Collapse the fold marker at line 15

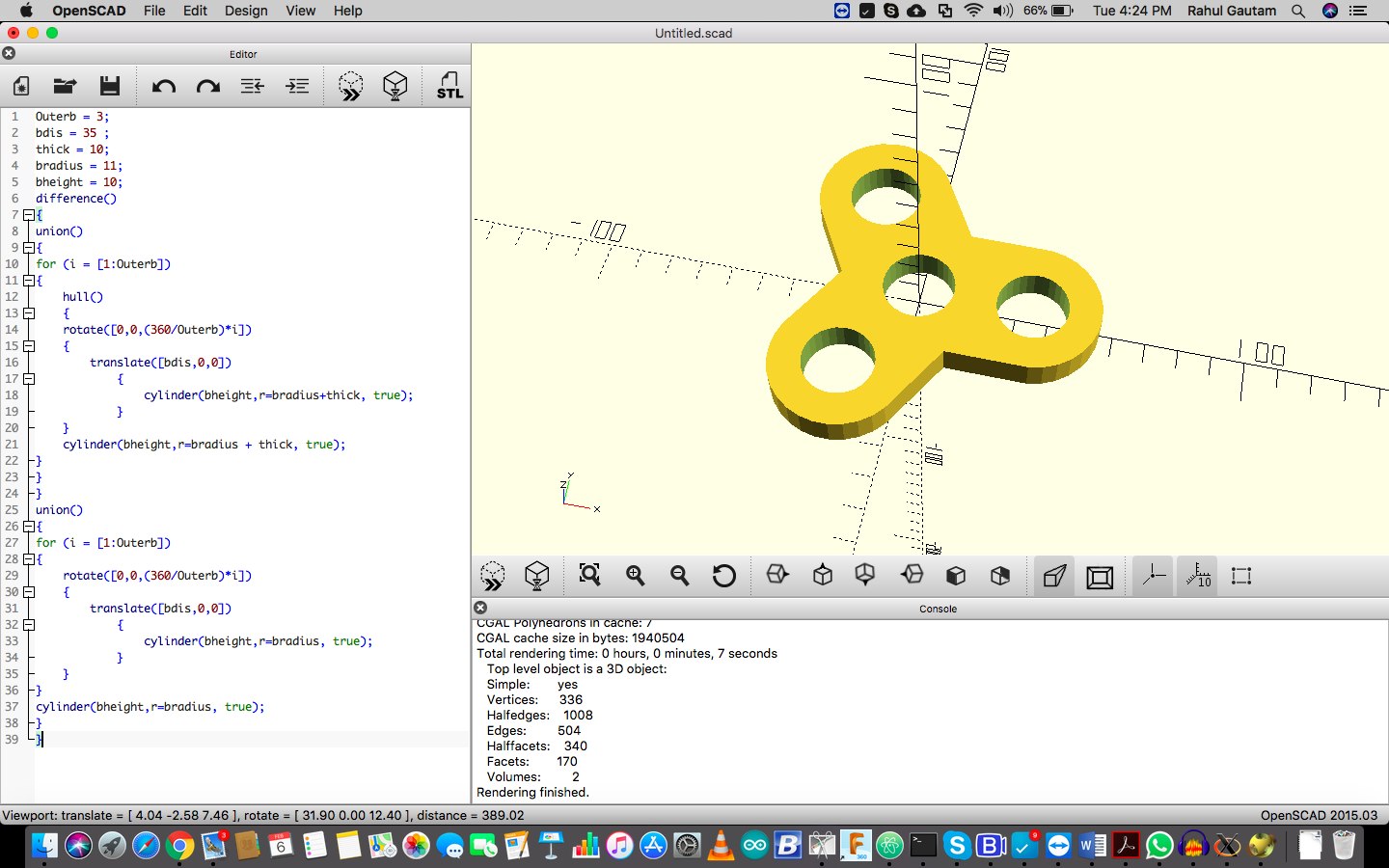click(29, 346)
